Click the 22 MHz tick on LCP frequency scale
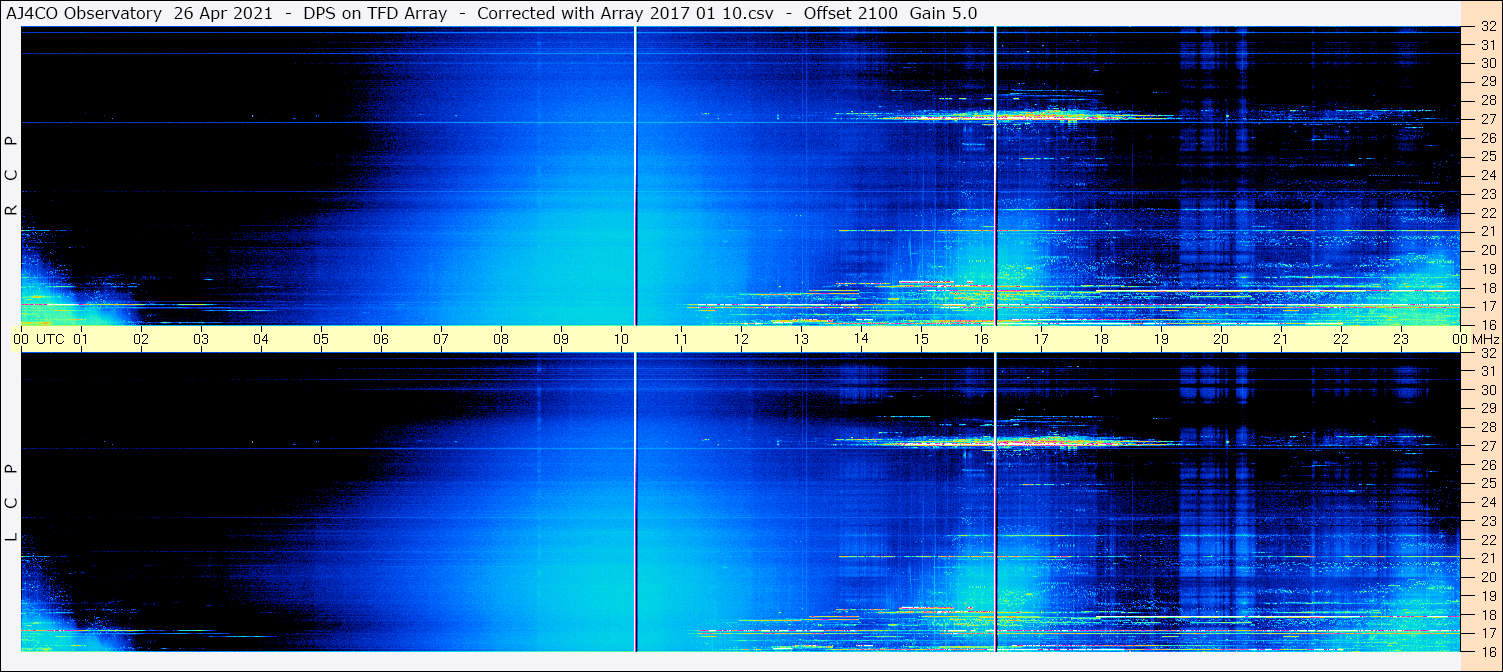The height and width of the screenshot is (672, 1503). [1488, 539]
